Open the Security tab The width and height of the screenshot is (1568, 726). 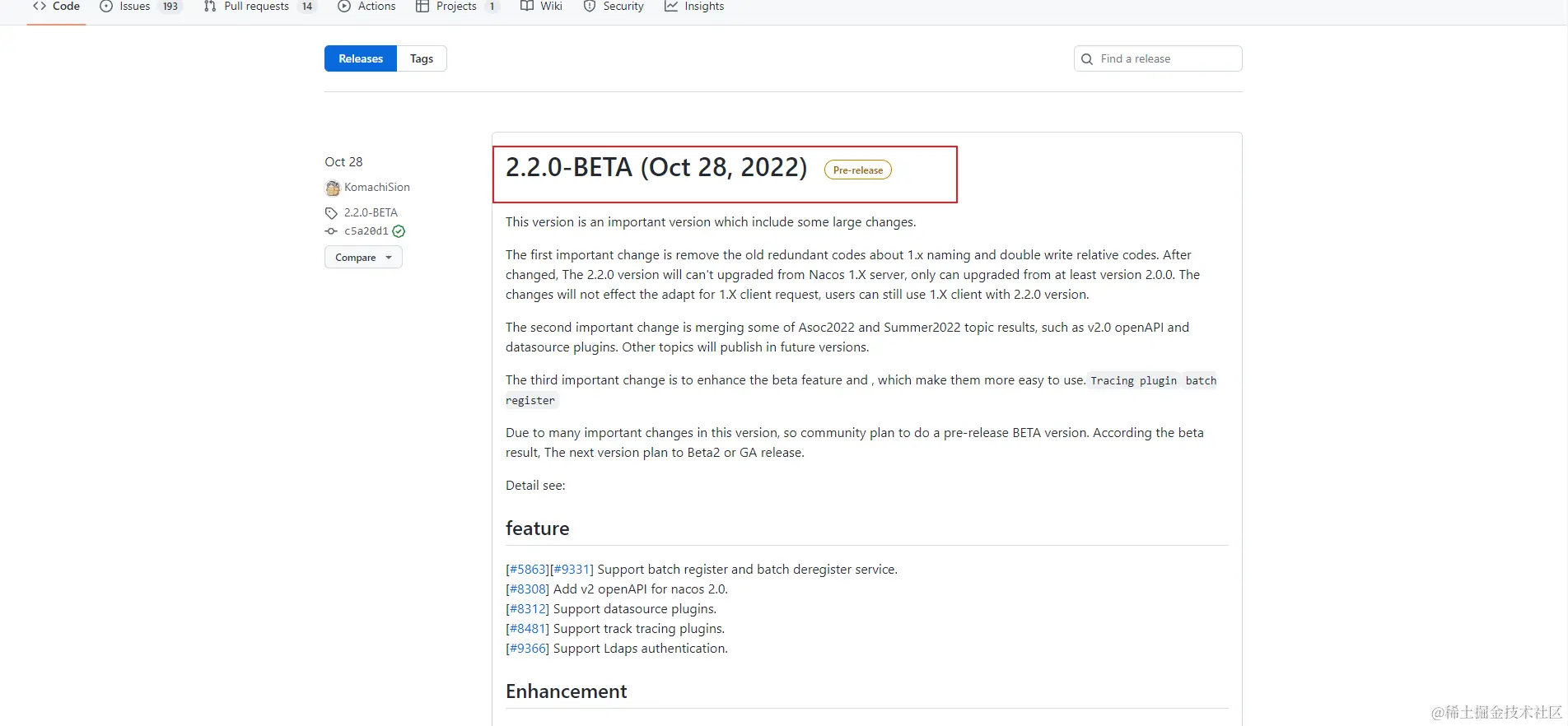point(614,7)
